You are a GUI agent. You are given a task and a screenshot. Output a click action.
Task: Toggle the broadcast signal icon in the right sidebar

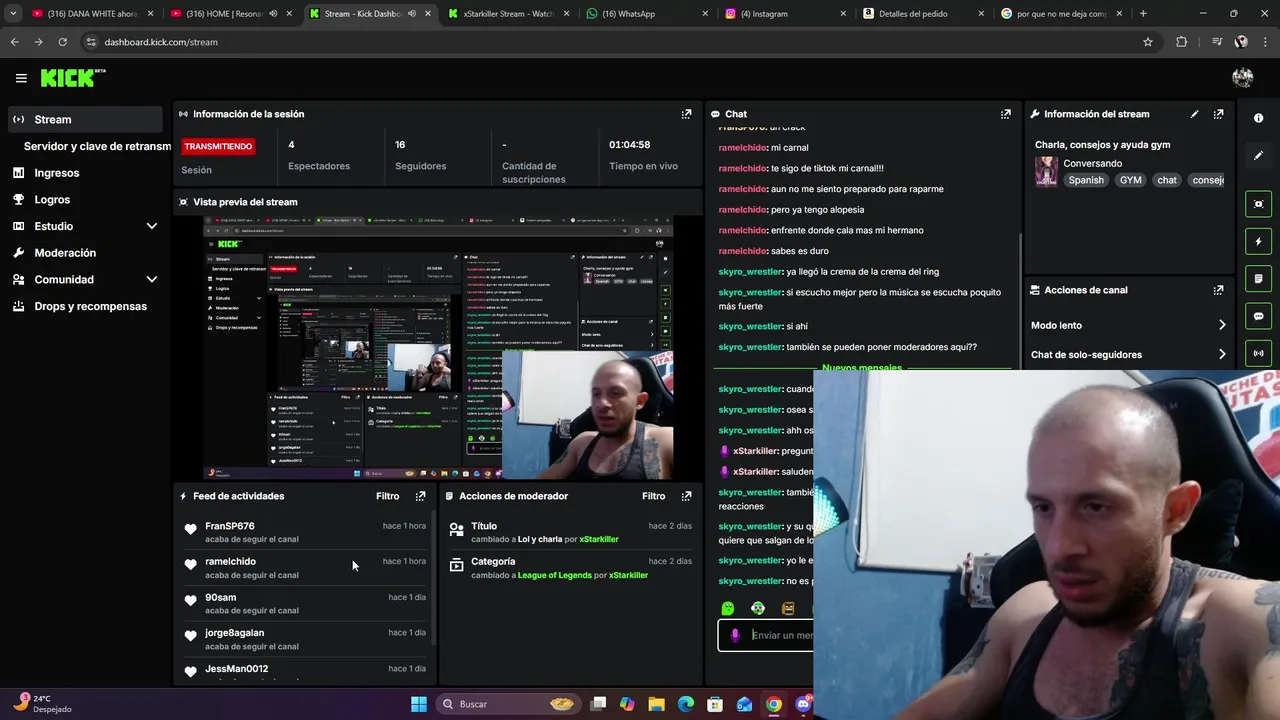pyautogui.click(x=1258, y=353)
